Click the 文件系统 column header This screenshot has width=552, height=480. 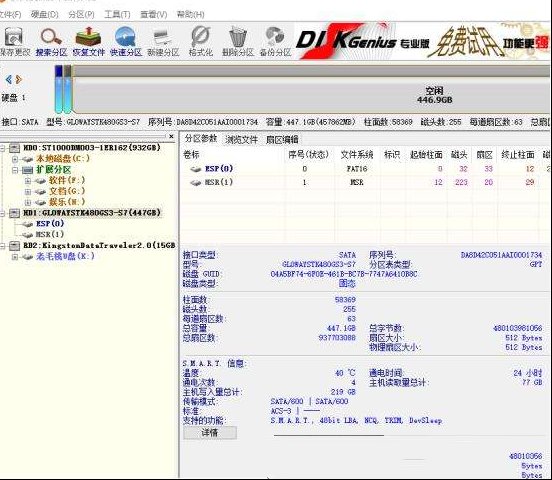click(x=357, y=155)
